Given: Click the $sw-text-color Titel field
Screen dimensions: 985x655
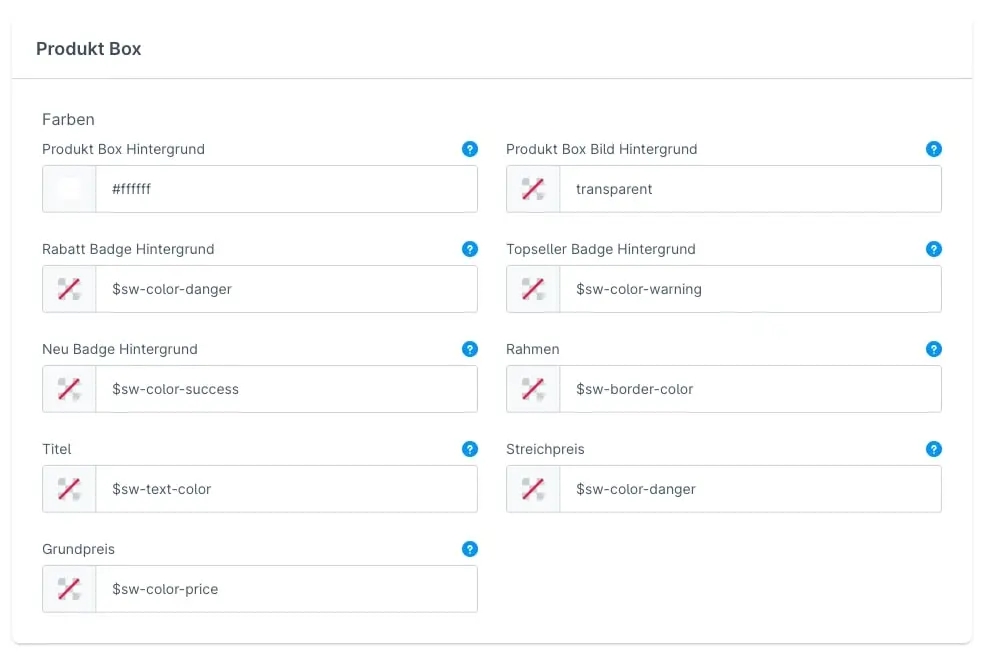Looking at the screenshot, I should point(285,489).
